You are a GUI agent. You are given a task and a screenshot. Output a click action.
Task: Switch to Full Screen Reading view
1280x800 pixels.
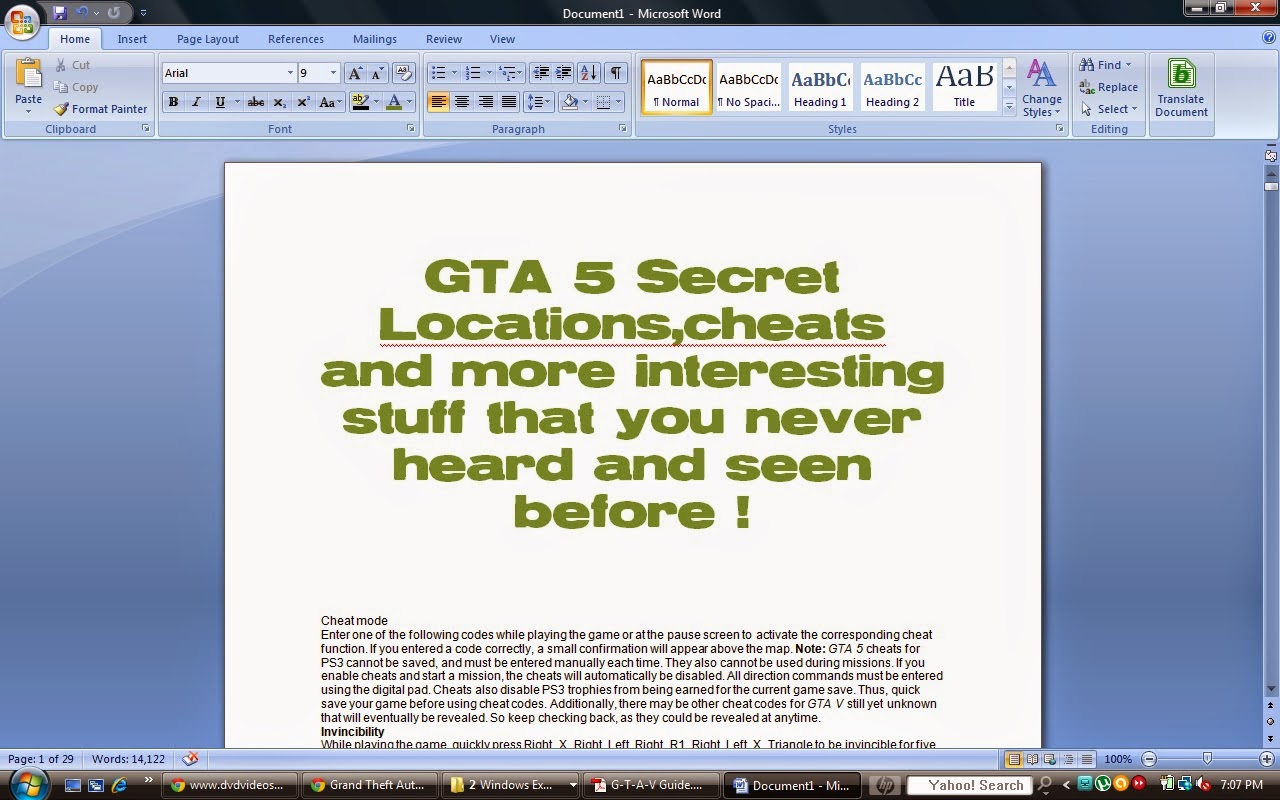tap(1032, 760)
